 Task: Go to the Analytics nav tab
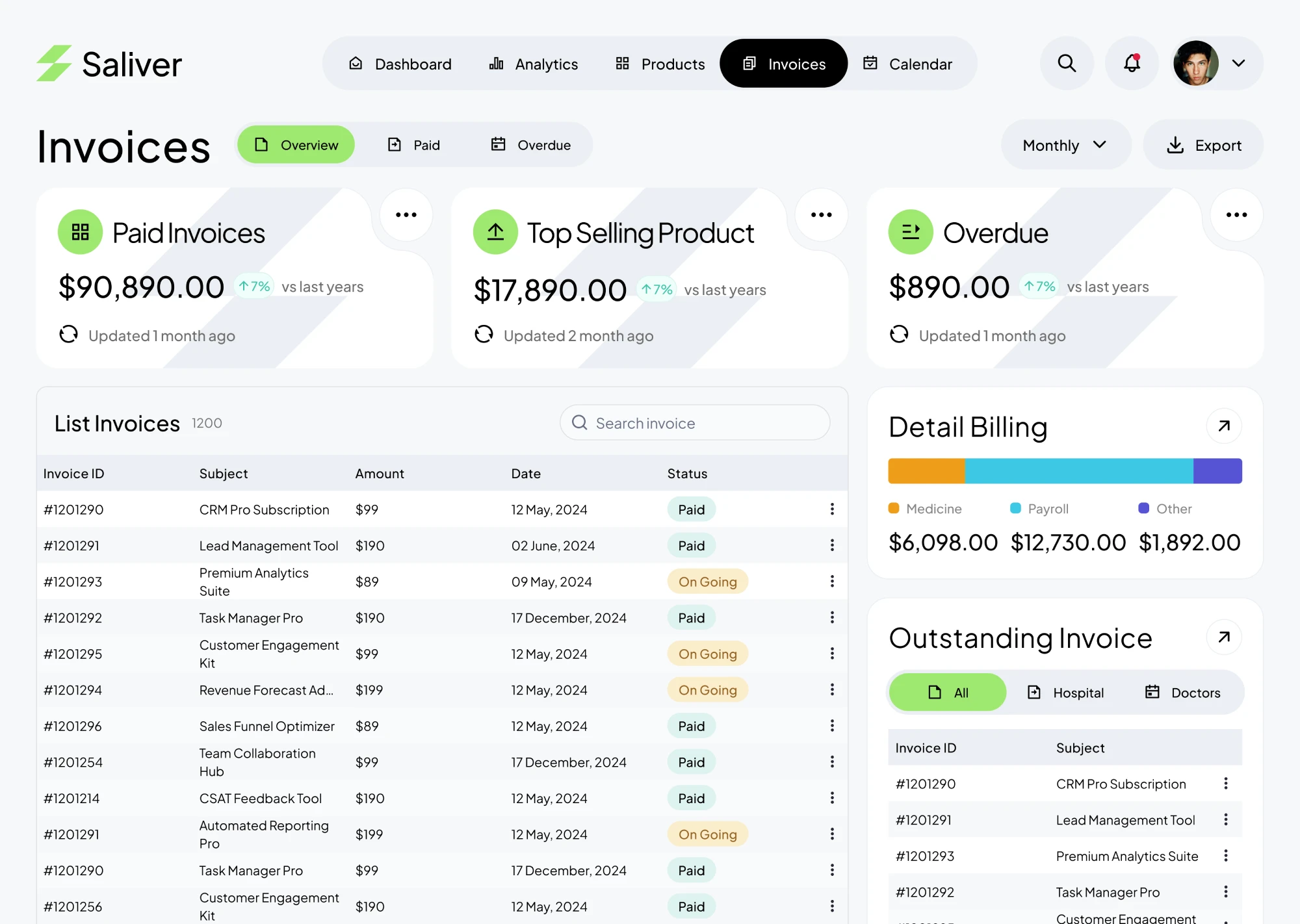tap(533, 64)
